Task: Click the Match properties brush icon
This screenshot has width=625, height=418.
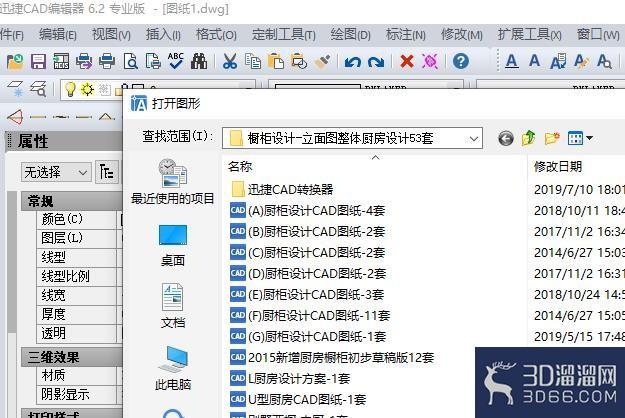Action: coord(322,61)
